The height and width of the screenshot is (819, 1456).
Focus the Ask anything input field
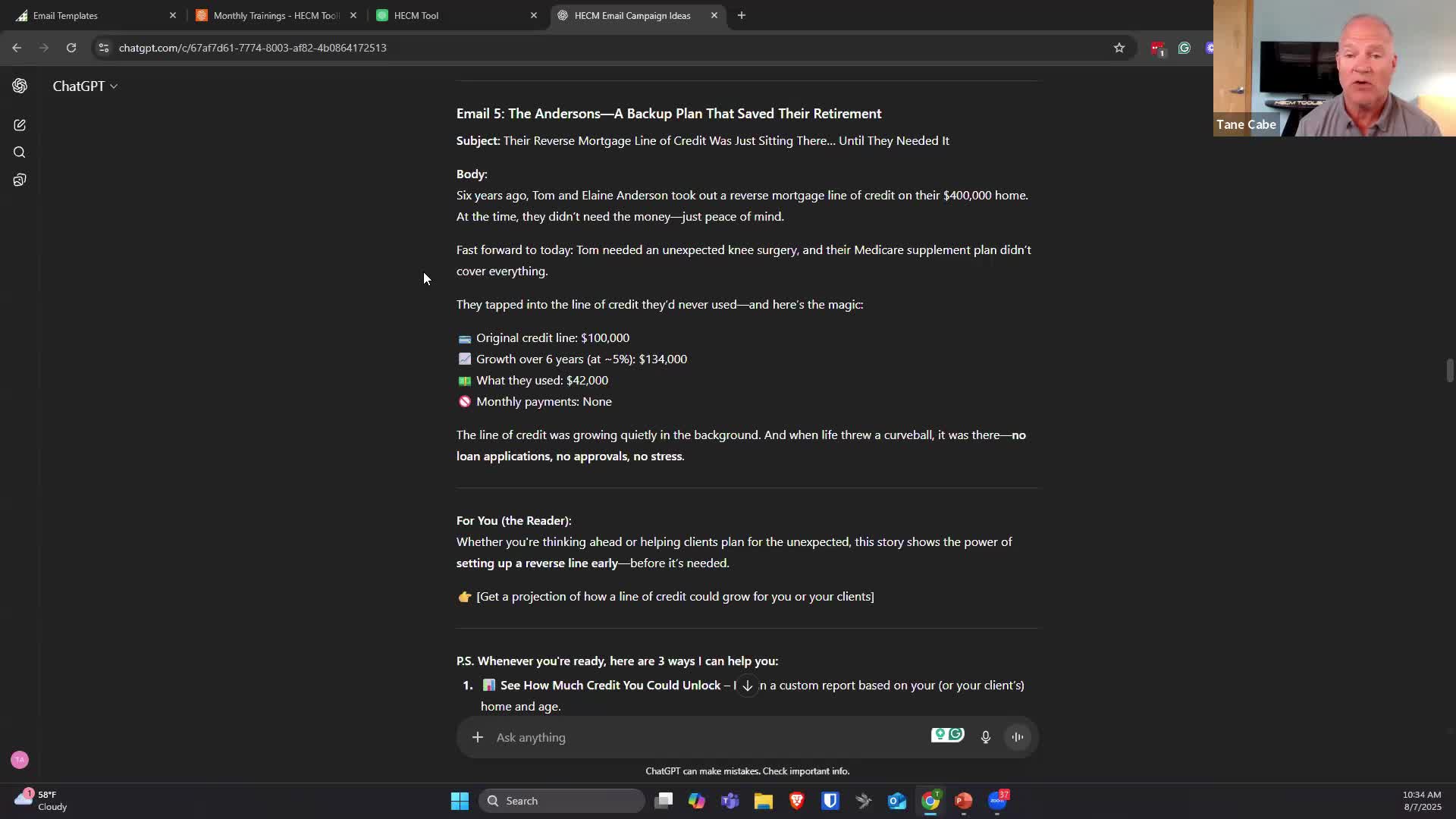(705, 737)
